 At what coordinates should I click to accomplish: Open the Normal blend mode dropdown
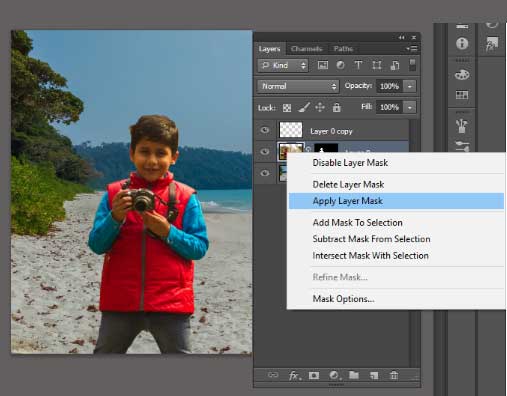(x=298, y=86)
